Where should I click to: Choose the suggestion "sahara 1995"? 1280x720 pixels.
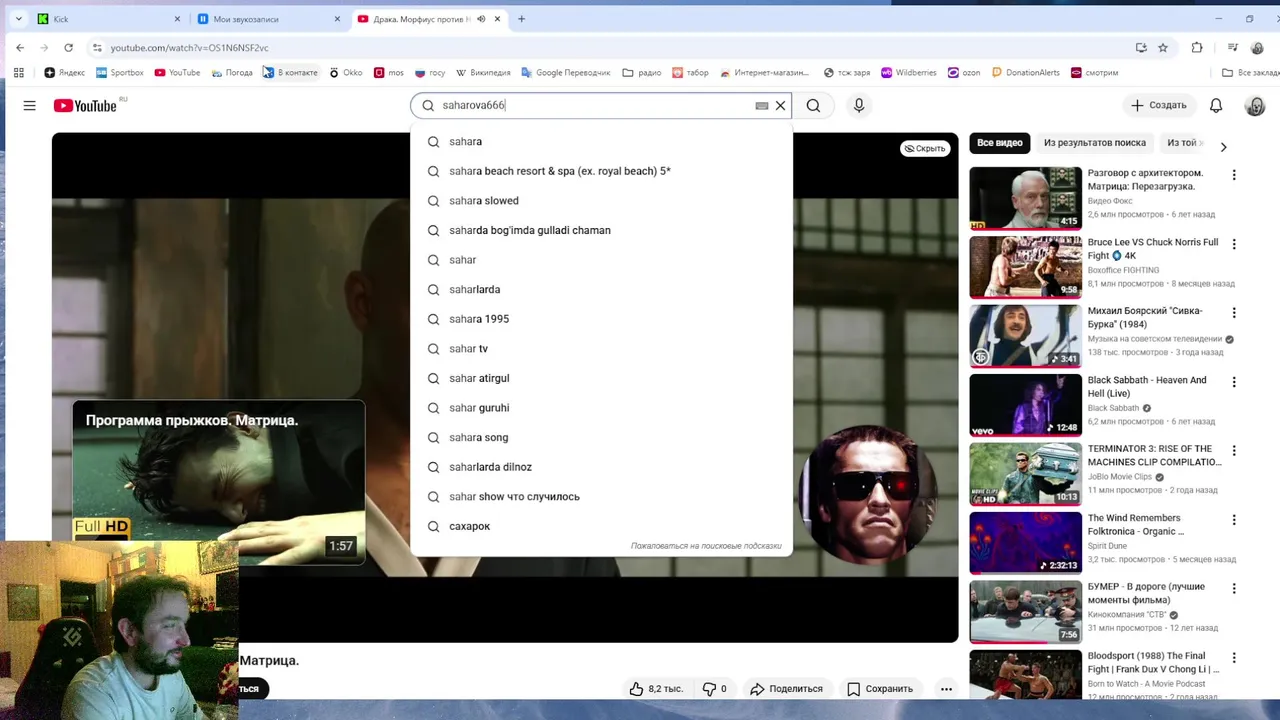[x=601, y=319]
